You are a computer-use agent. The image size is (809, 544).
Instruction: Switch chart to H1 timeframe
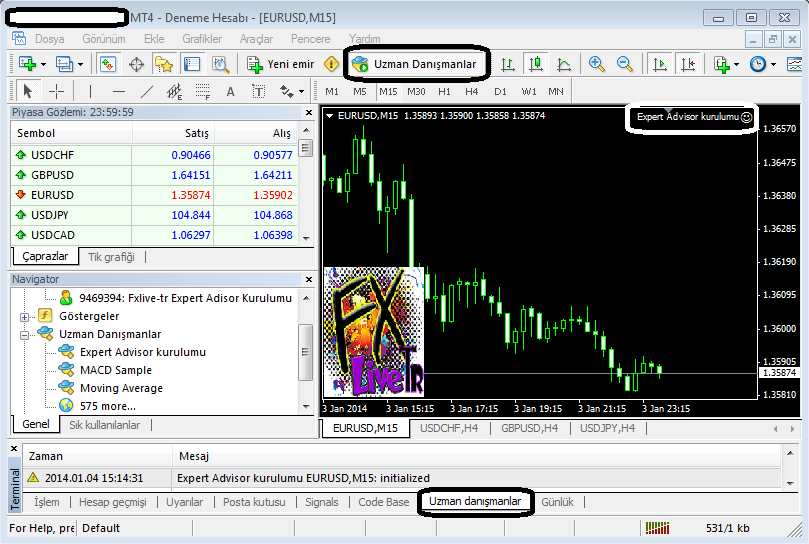coord(444,91)
